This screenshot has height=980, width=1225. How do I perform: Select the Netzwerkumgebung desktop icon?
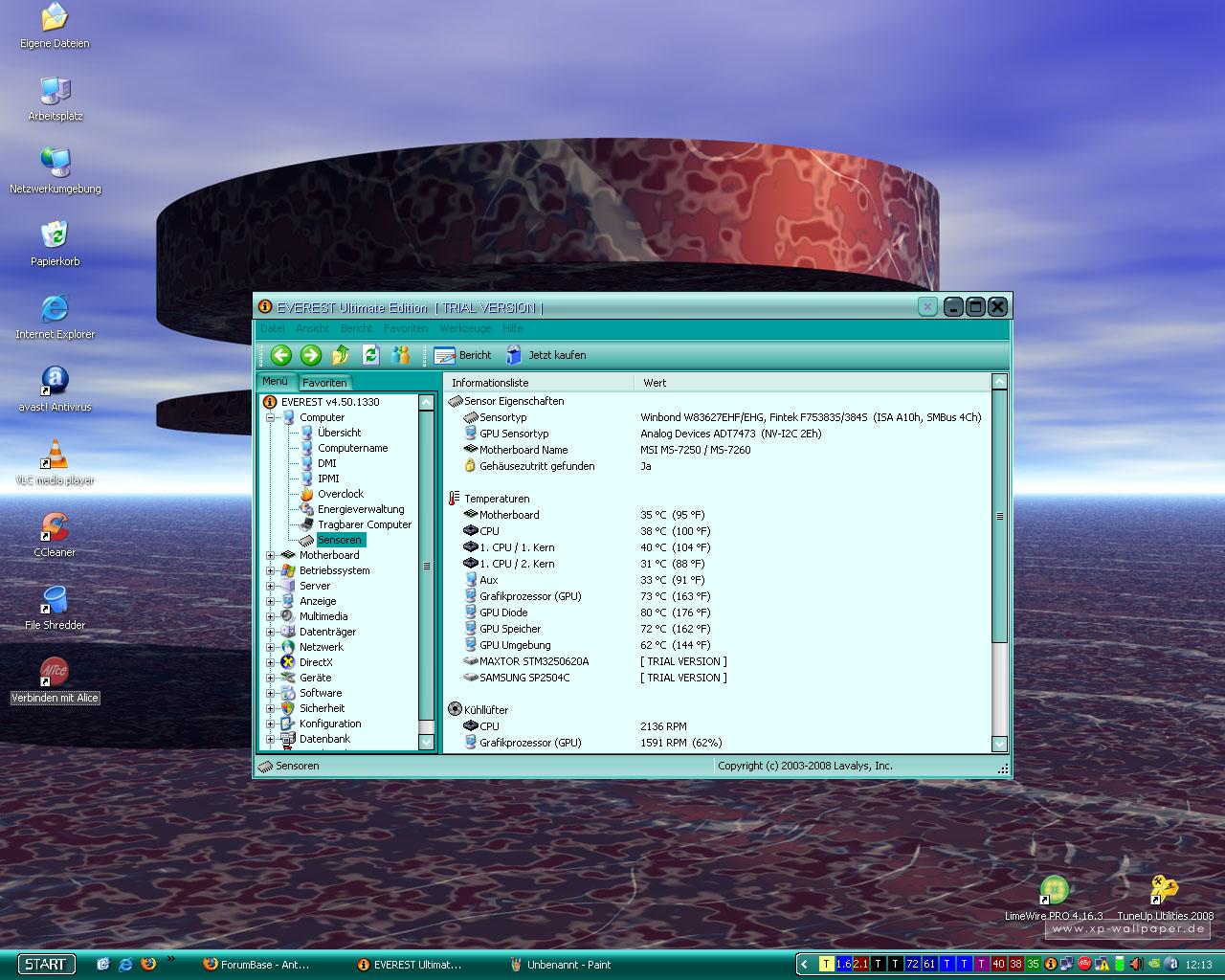[55, 171]
